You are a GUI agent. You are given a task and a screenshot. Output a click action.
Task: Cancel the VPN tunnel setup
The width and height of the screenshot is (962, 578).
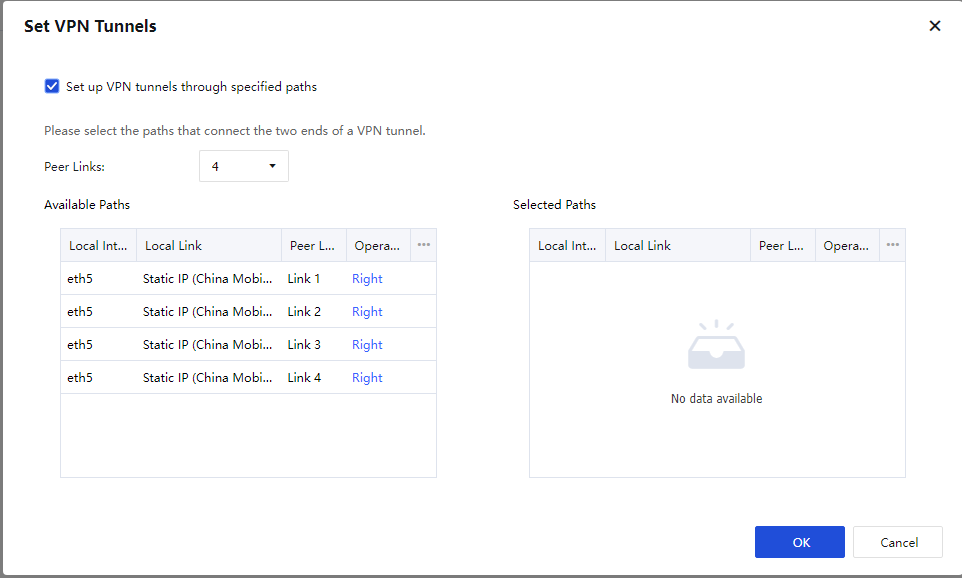point(898,542)
